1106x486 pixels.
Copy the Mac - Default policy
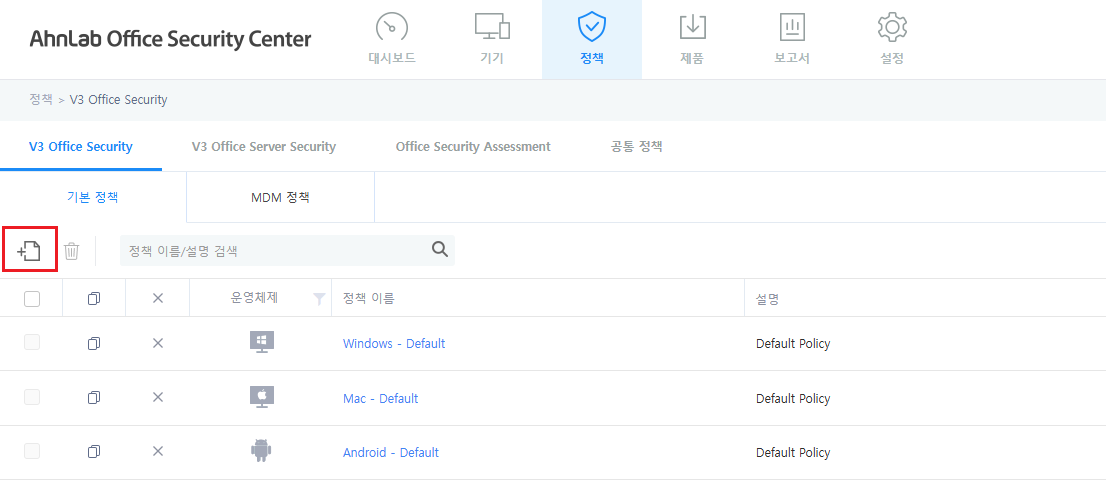click(x=94, y=398)
